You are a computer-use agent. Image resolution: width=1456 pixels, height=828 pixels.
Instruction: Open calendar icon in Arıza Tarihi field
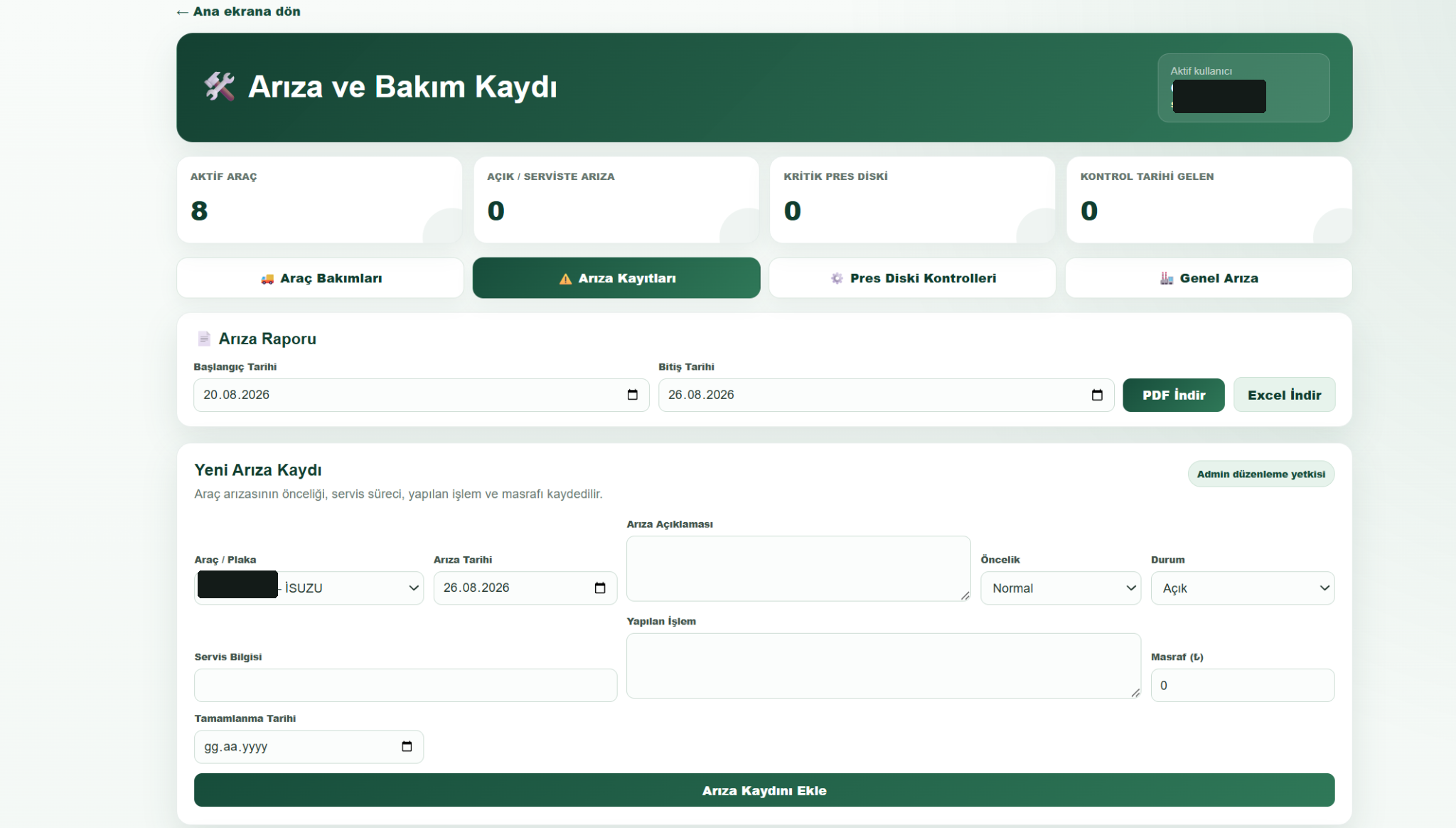[600, 588]
